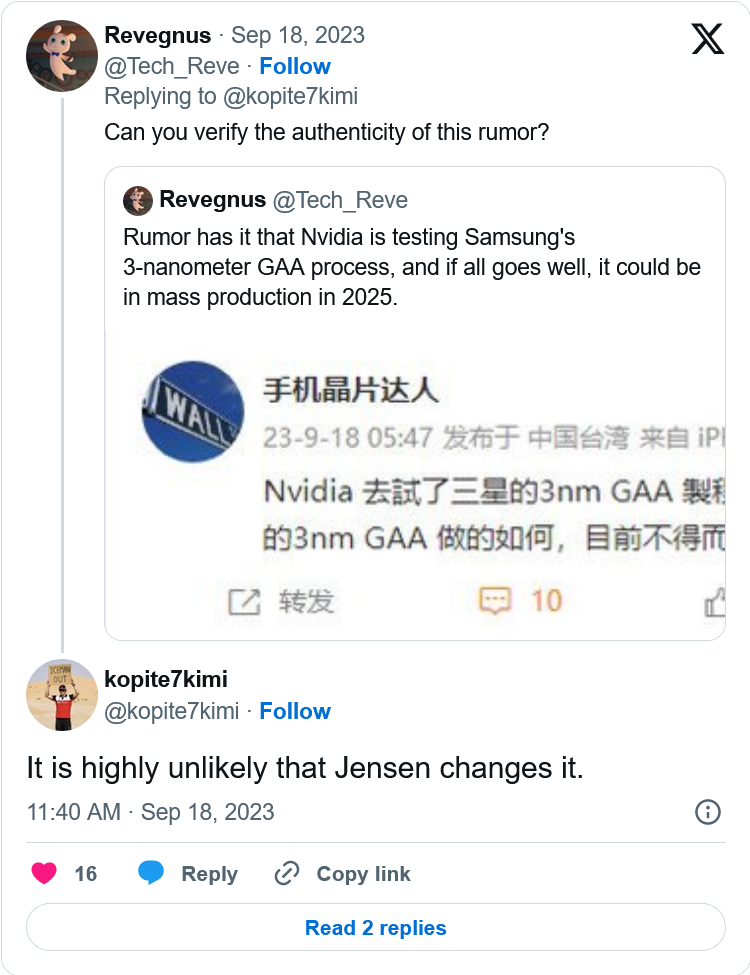Screen dimensions: 750x975
Task: Open Revegnus profile avatar at top
Action: [x=61, y=56]
